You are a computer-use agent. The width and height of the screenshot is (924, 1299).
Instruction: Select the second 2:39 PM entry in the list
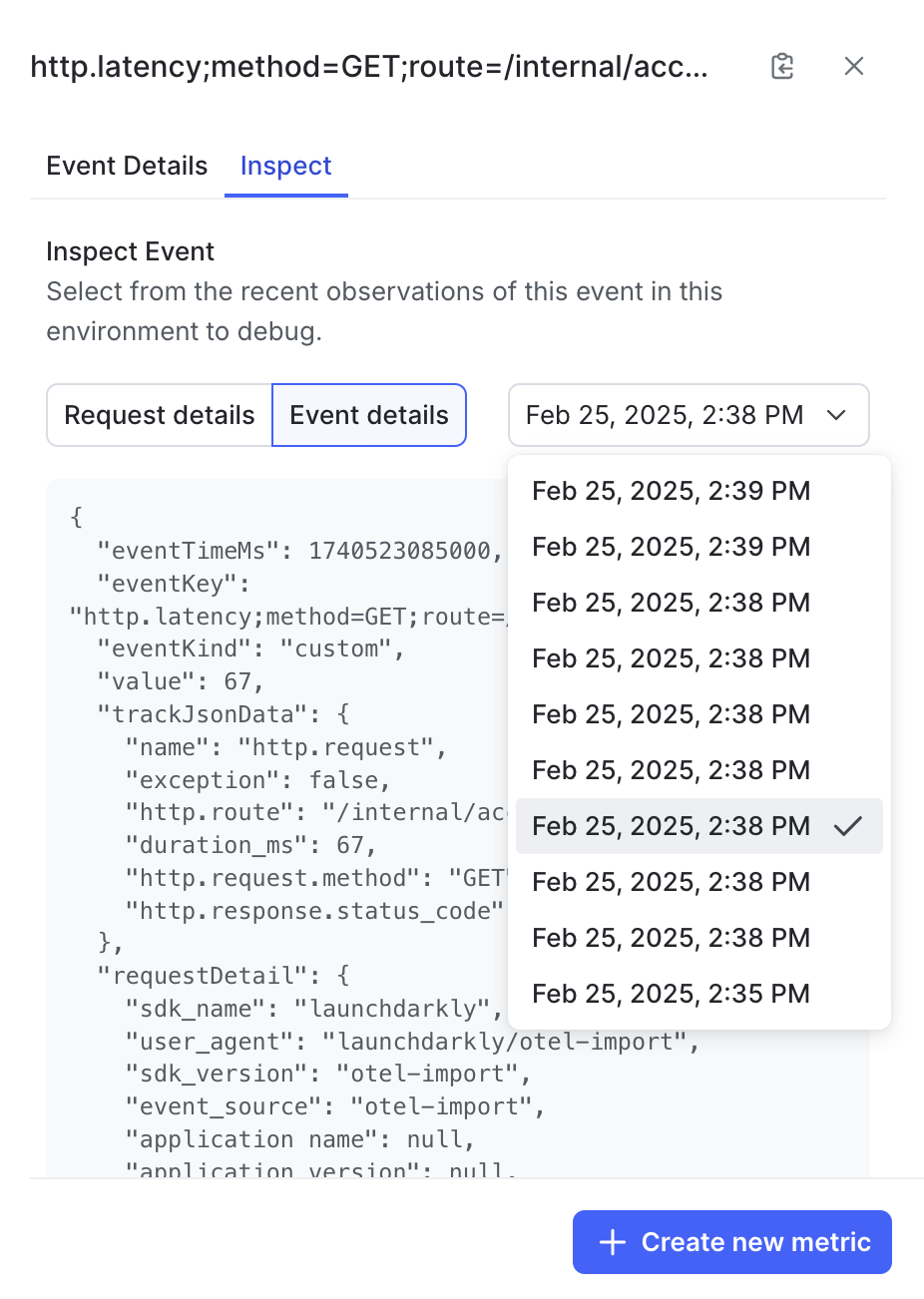[670, 546]
